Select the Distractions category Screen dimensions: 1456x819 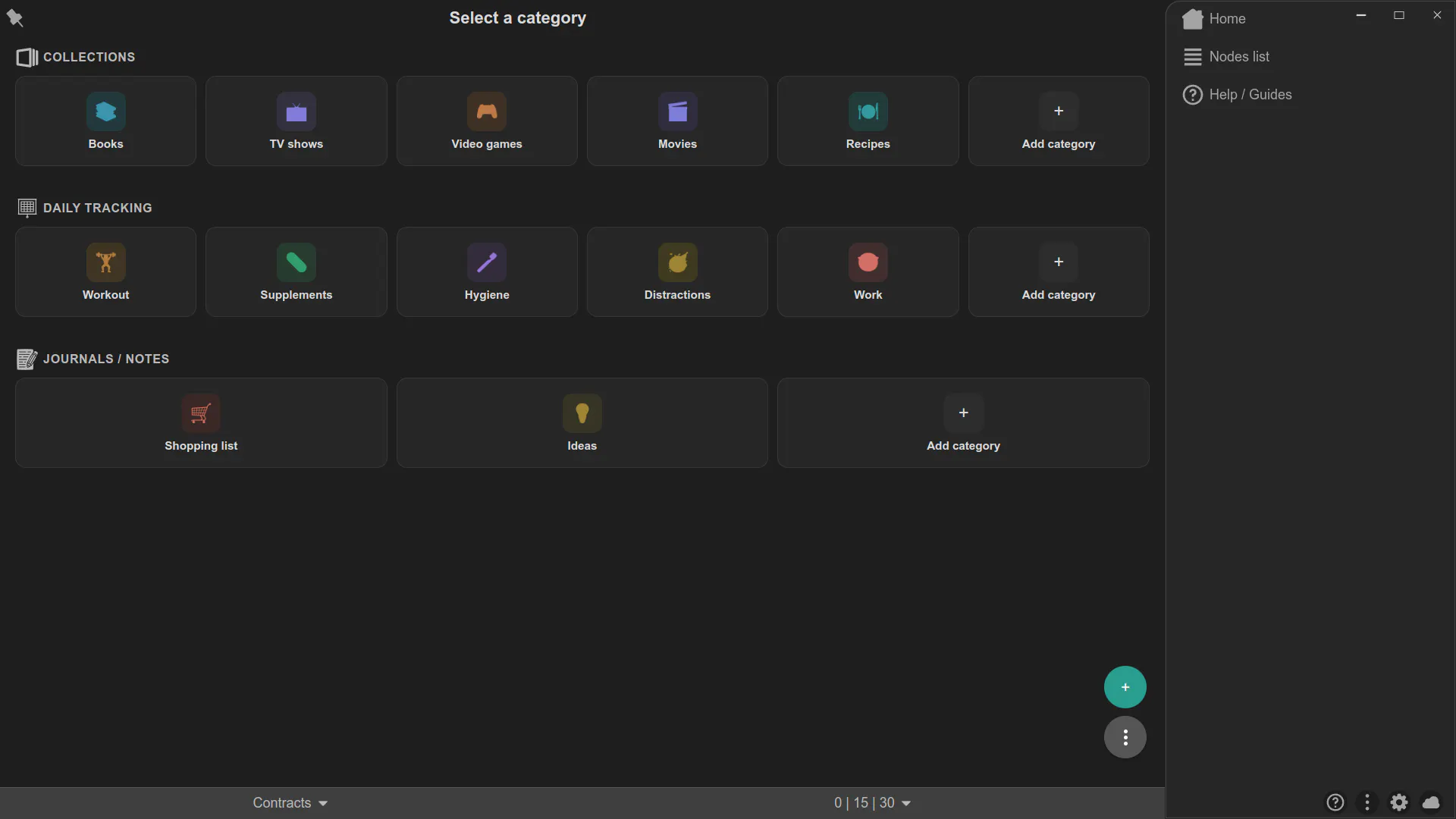(677, 271)
